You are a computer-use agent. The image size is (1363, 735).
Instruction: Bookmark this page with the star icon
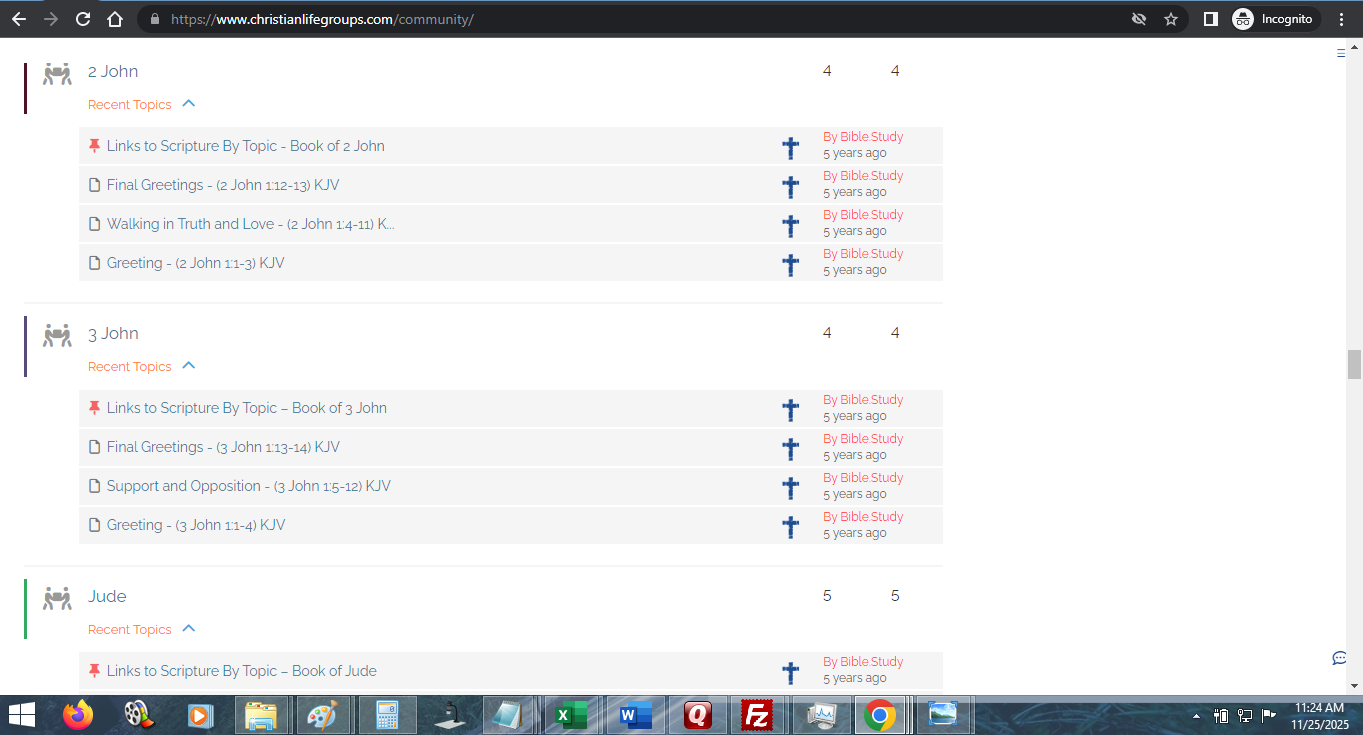click(x=1171, y=19)
